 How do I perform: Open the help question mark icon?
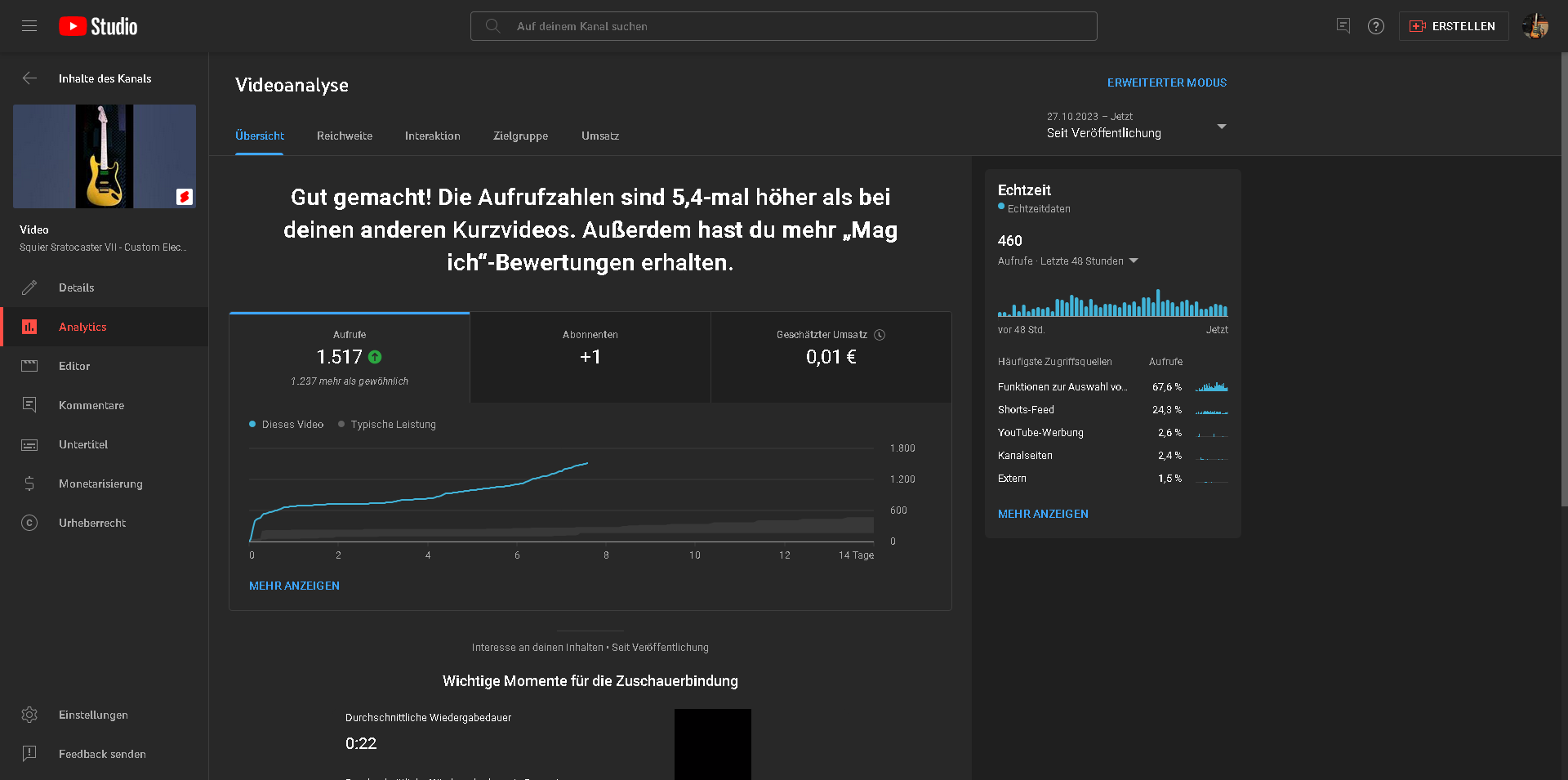pos(1376,26)
